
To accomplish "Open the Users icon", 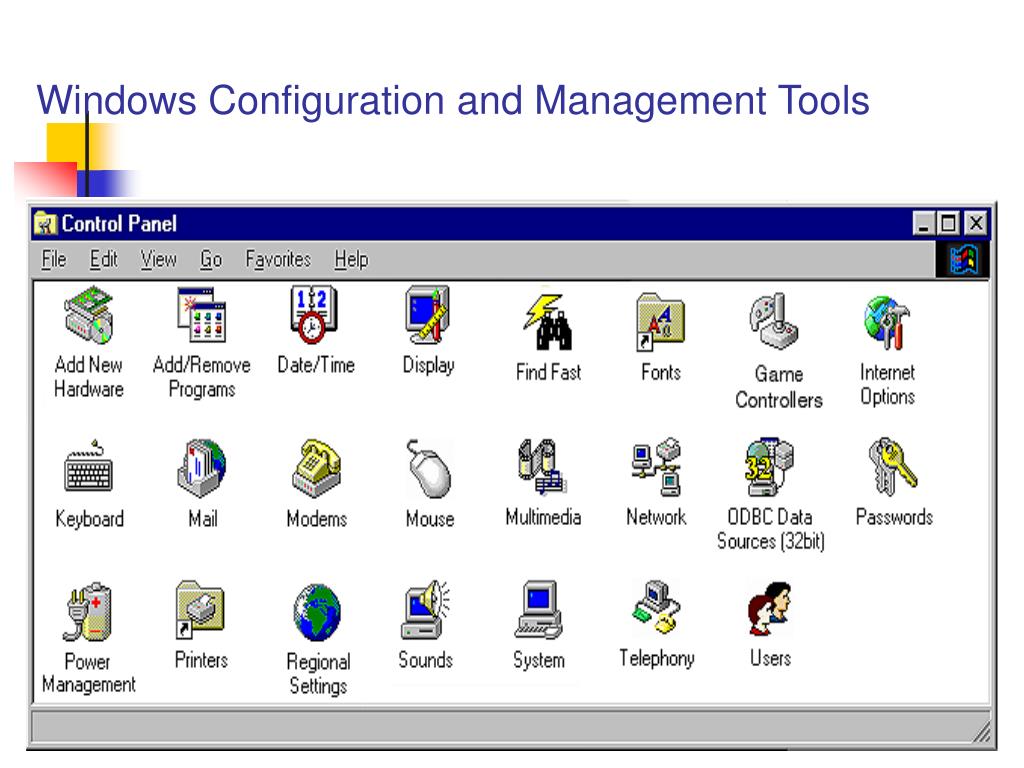I will coord(769,609).
